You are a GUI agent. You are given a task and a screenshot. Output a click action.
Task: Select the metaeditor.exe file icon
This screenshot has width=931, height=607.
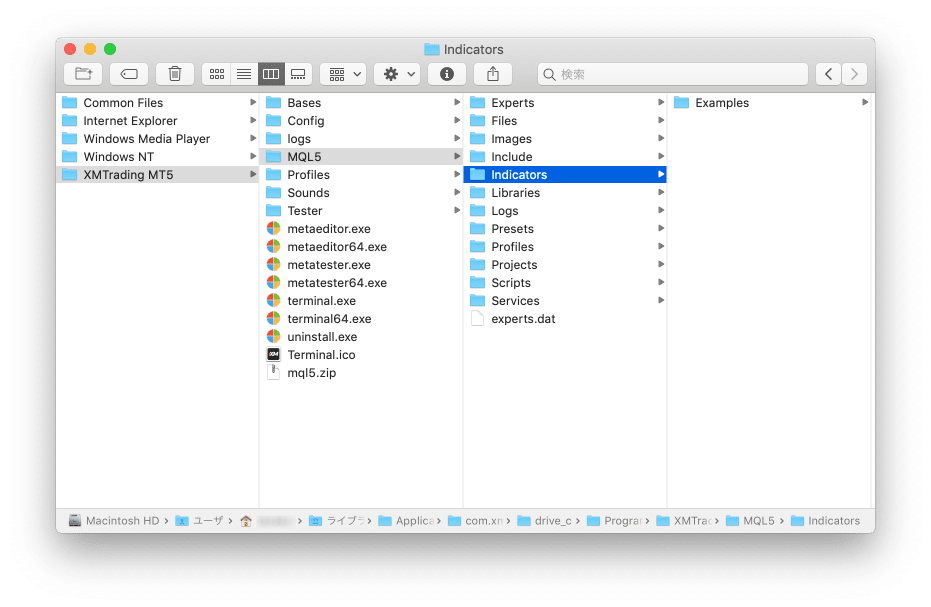[x=273, y=229]
